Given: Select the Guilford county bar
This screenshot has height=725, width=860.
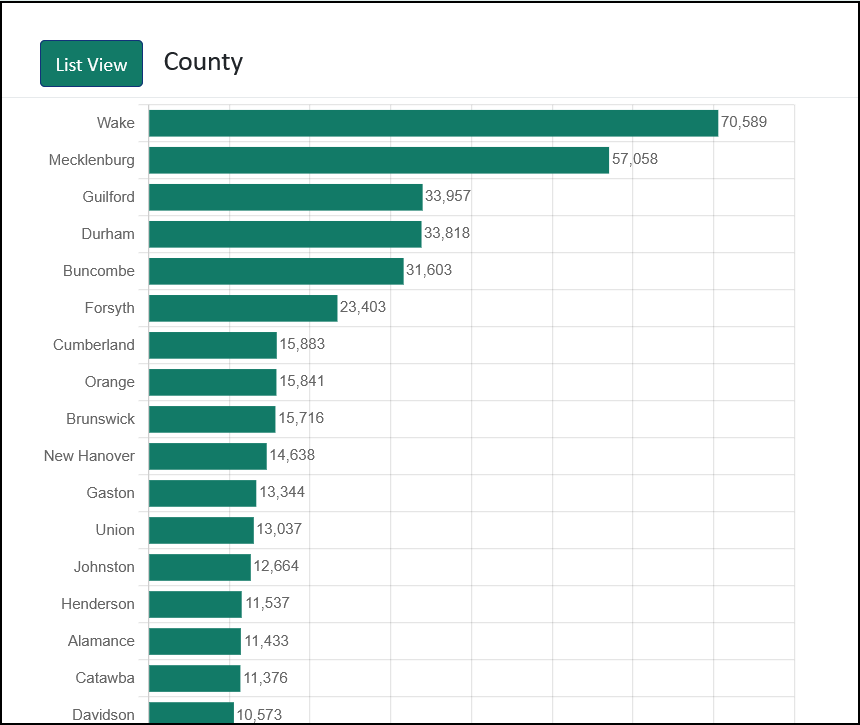Looking at the screenshot, I should point(286,197).
